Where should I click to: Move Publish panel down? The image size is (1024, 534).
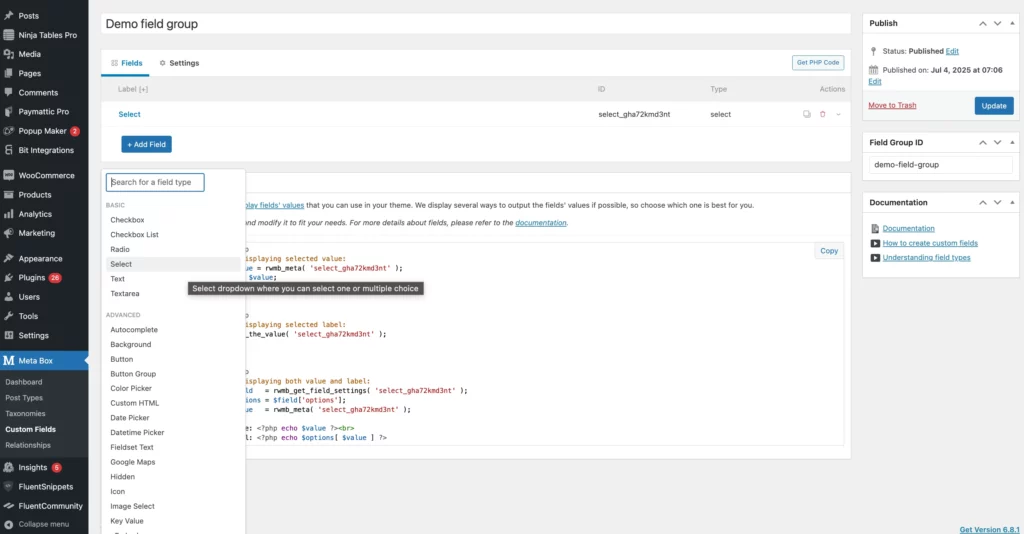click(997, 24)
